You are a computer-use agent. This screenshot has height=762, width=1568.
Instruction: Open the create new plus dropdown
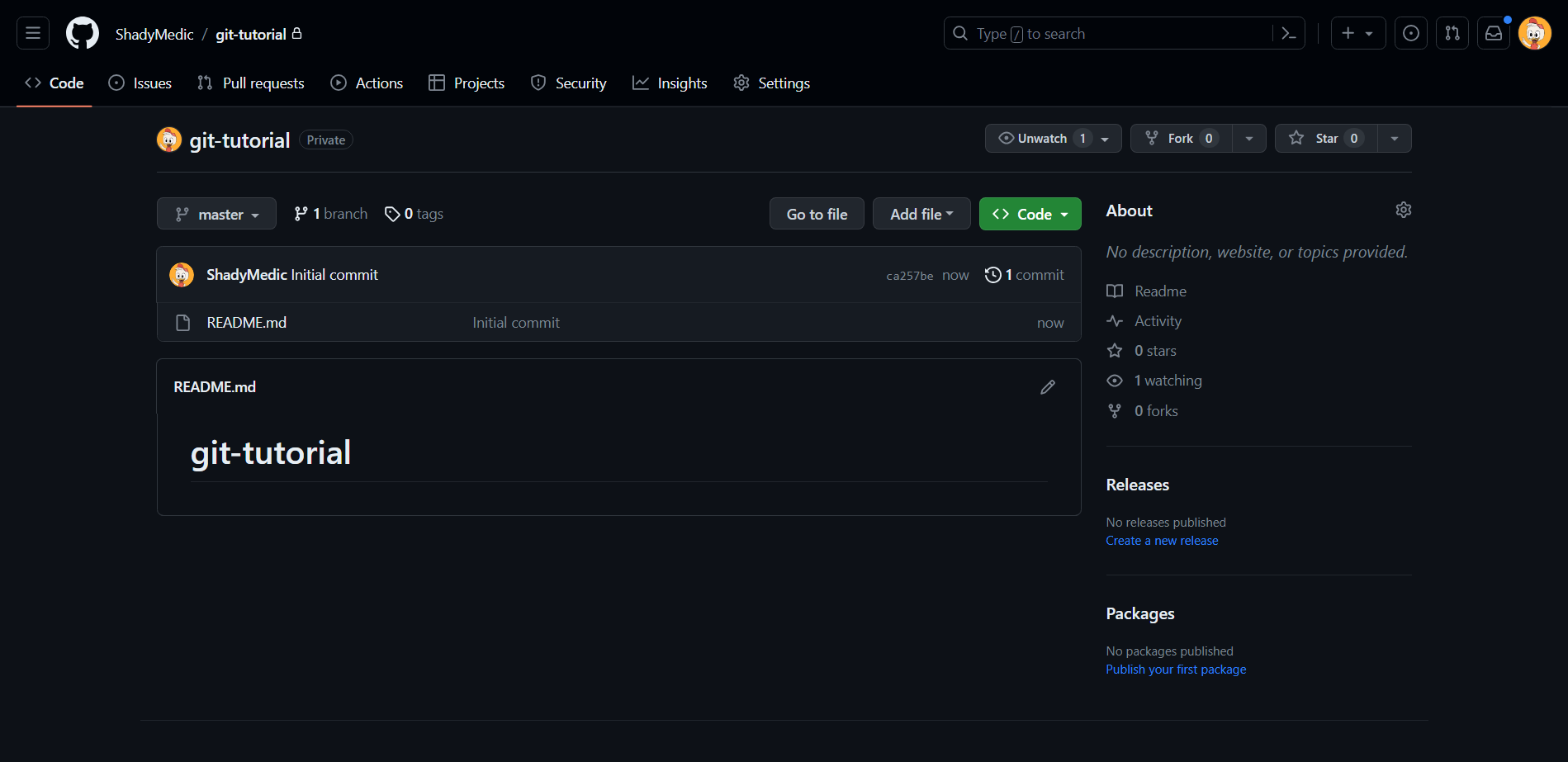pos(1357,34)
